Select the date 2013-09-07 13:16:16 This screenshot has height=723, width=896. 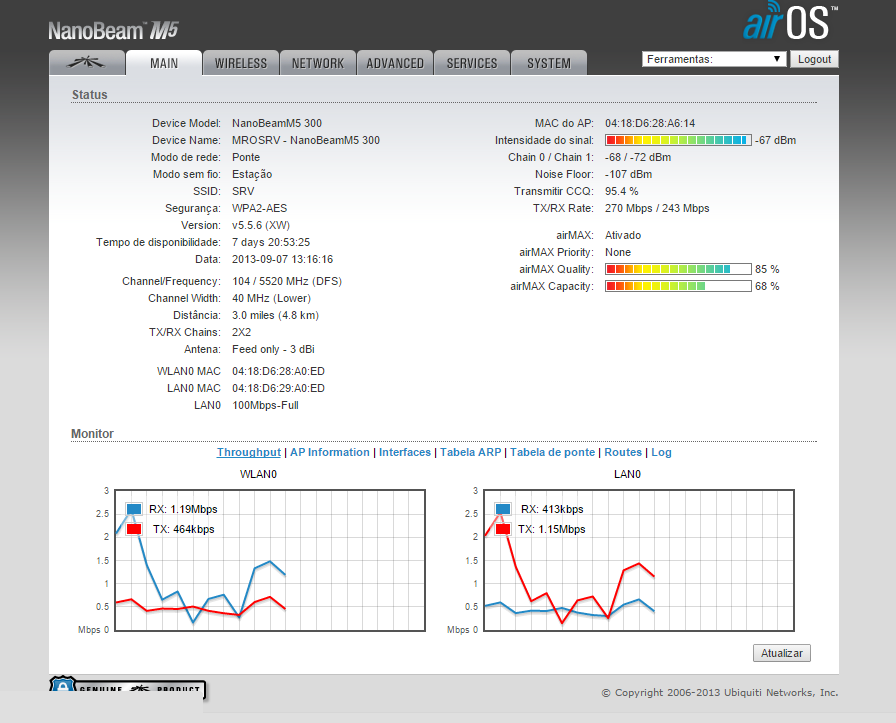[282, 259]
